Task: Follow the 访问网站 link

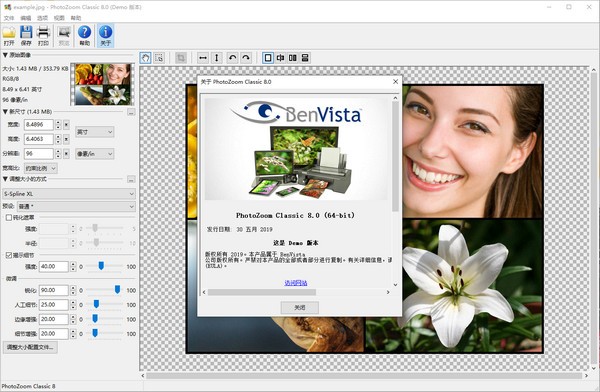Action: (296, 283)
